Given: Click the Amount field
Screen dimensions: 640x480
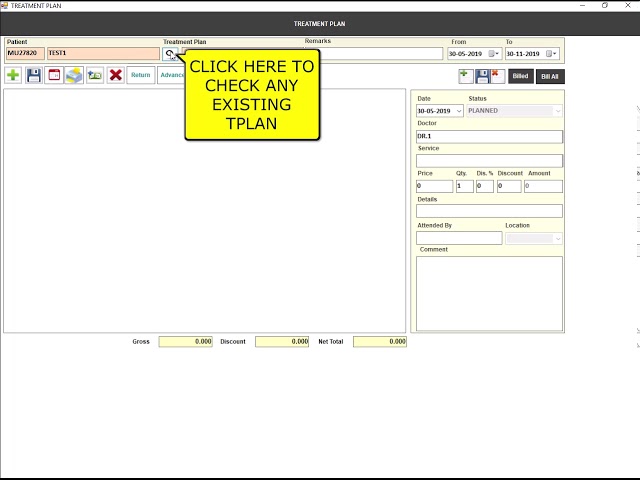Looking at the screenshot, I should pos(543,186).
